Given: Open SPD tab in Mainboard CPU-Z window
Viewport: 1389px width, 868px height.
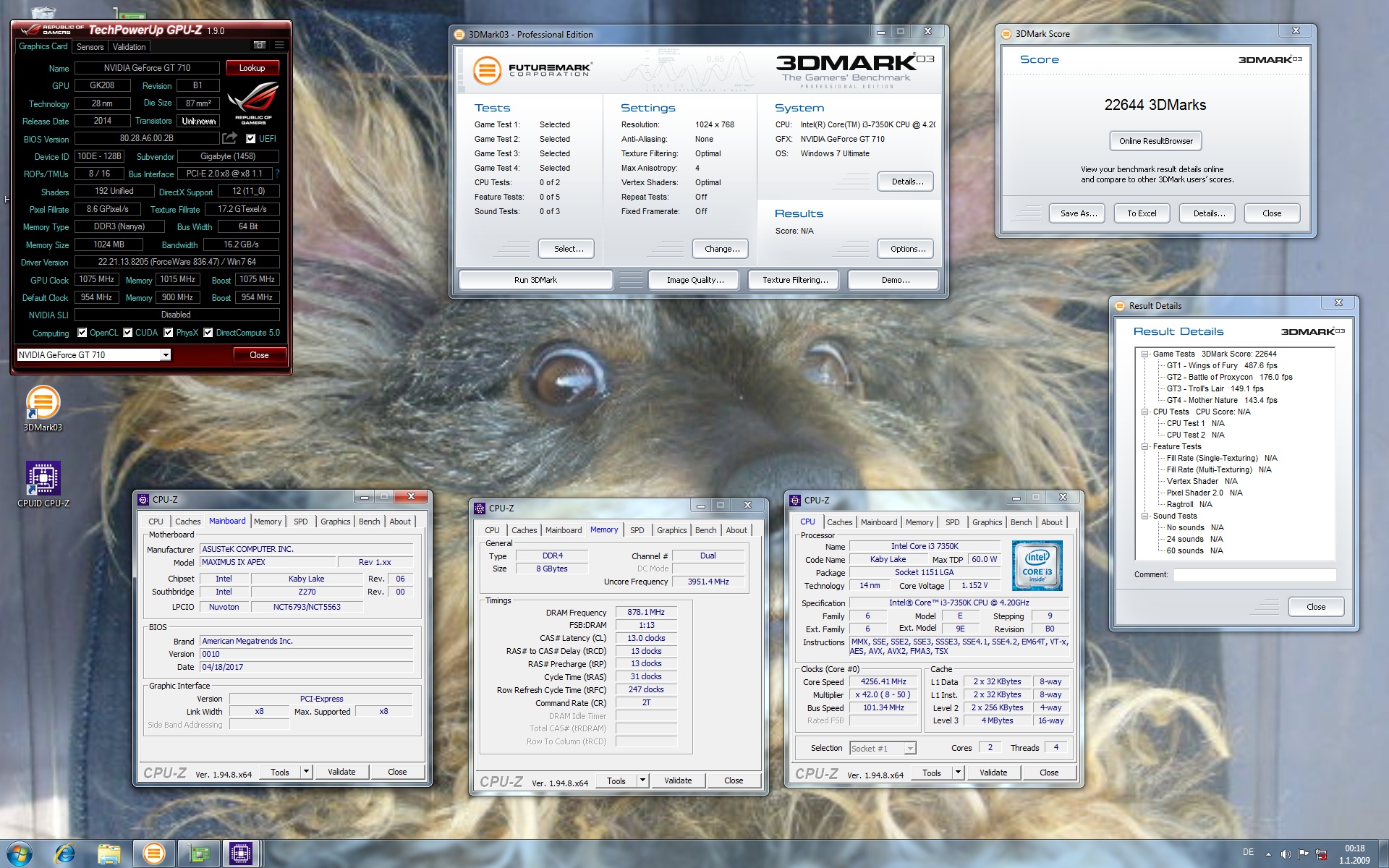Looking at the screenshot, I should pos(301,522).
